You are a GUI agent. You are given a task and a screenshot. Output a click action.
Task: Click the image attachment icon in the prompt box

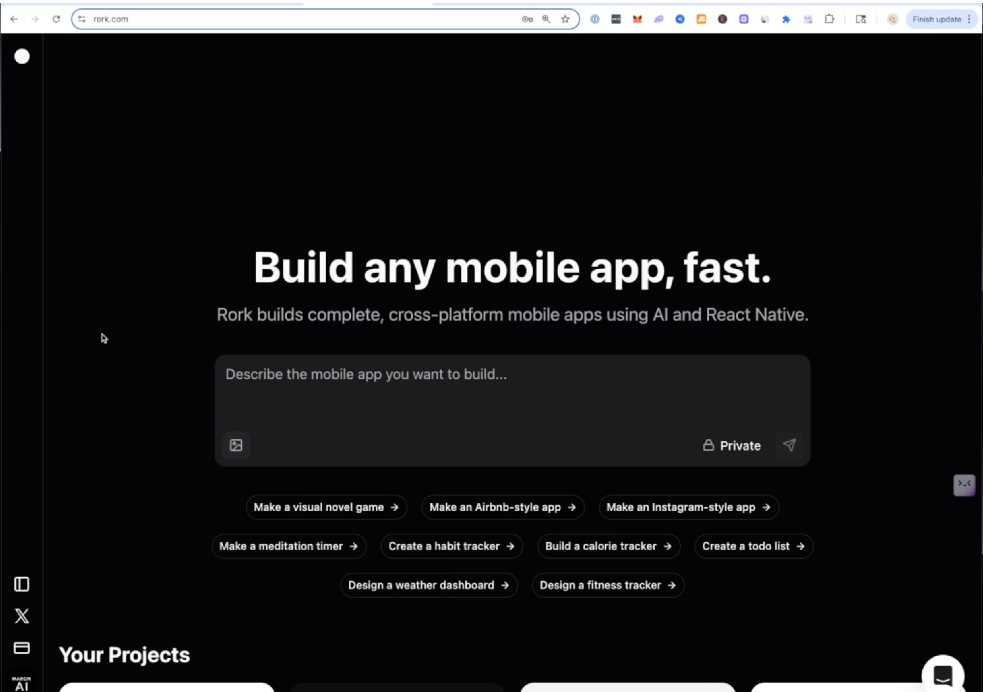[236, 444]
